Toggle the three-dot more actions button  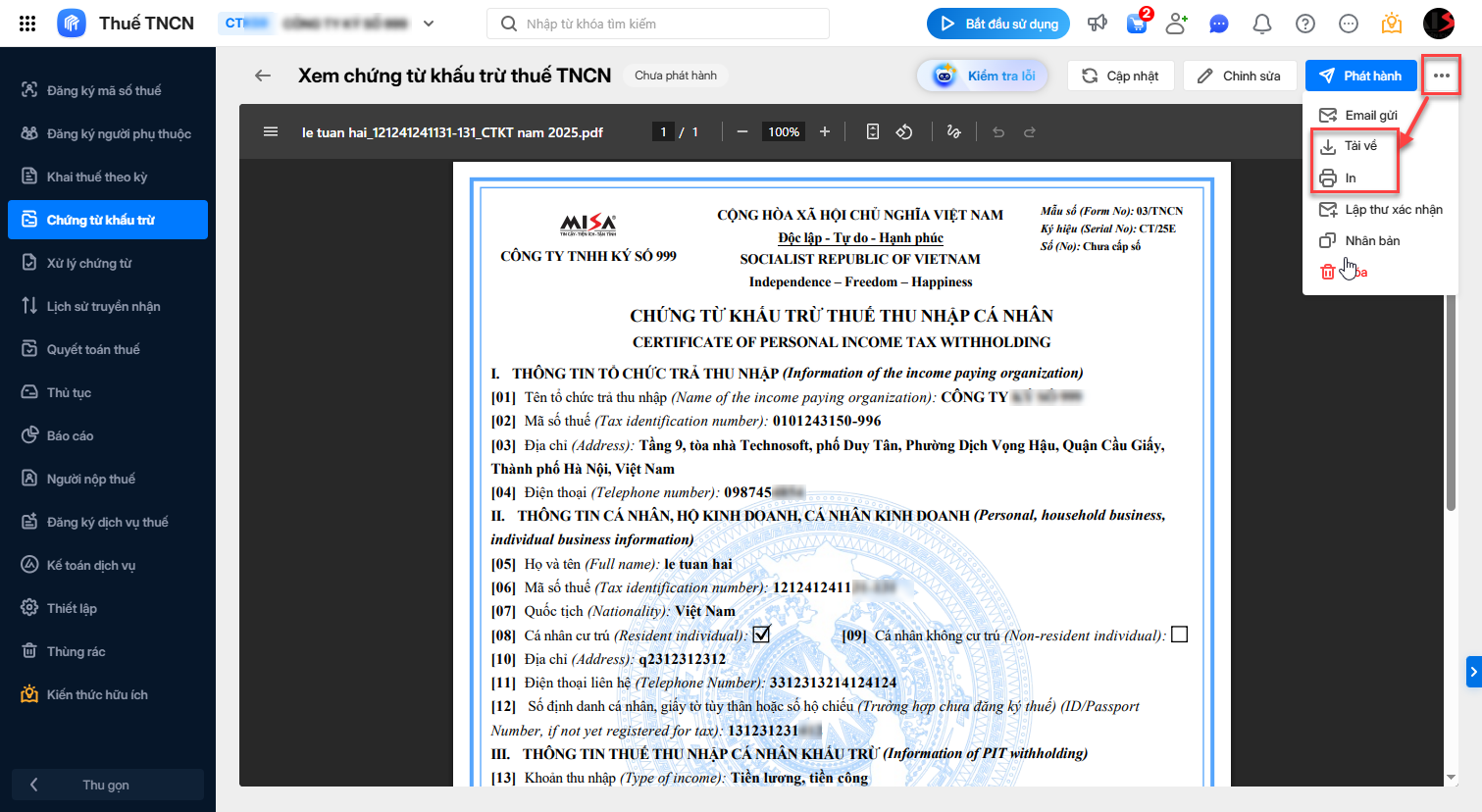pos(1441,76)
